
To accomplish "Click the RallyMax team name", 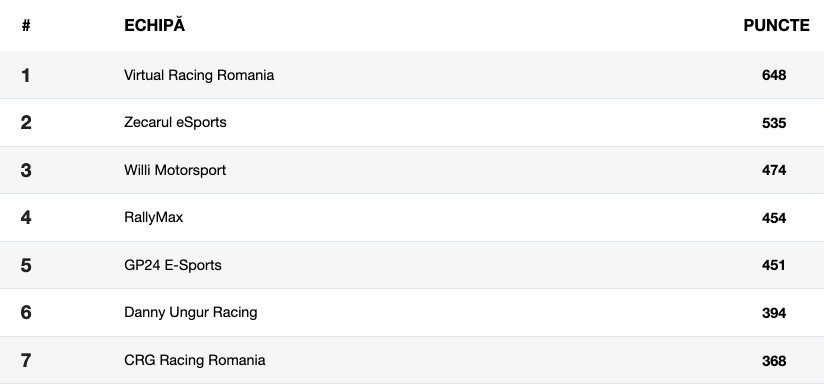I will (x=153, y=217).
